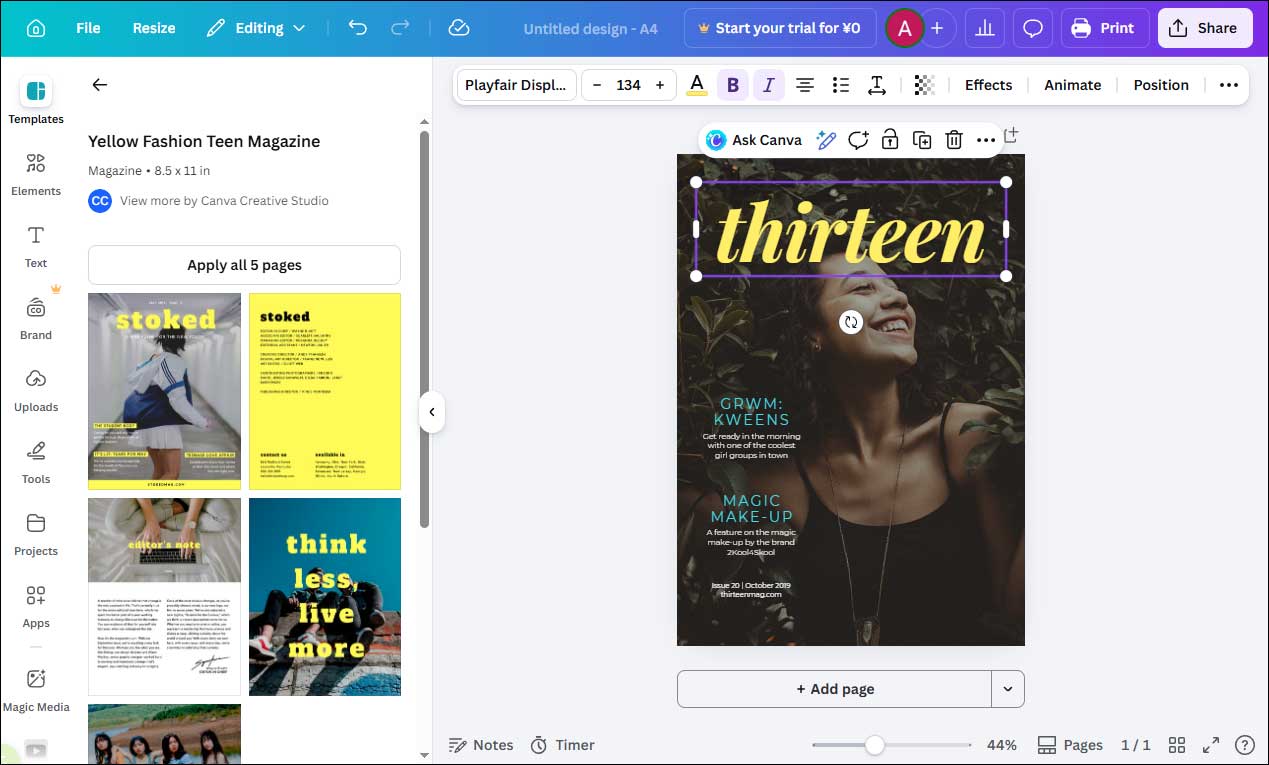1269x765 pixels.
Task: Open the Elements panel
Action: coord(36,175)
